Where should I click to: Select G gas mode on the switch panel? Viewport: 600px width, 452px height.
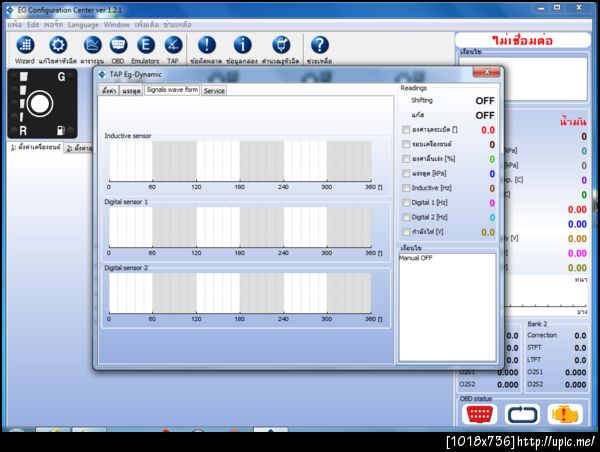click(62, 77)
